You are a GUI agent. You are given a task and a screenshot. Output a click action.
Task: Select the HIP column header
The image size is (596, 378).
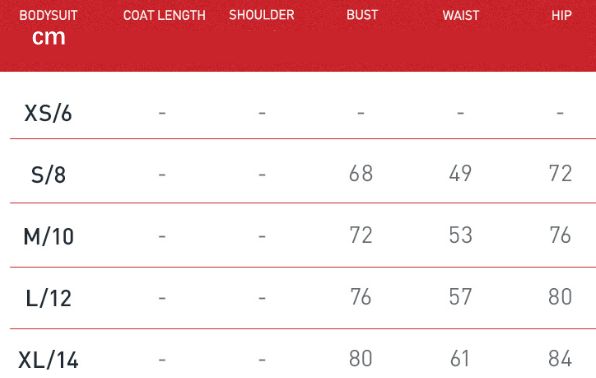point(561,15)
